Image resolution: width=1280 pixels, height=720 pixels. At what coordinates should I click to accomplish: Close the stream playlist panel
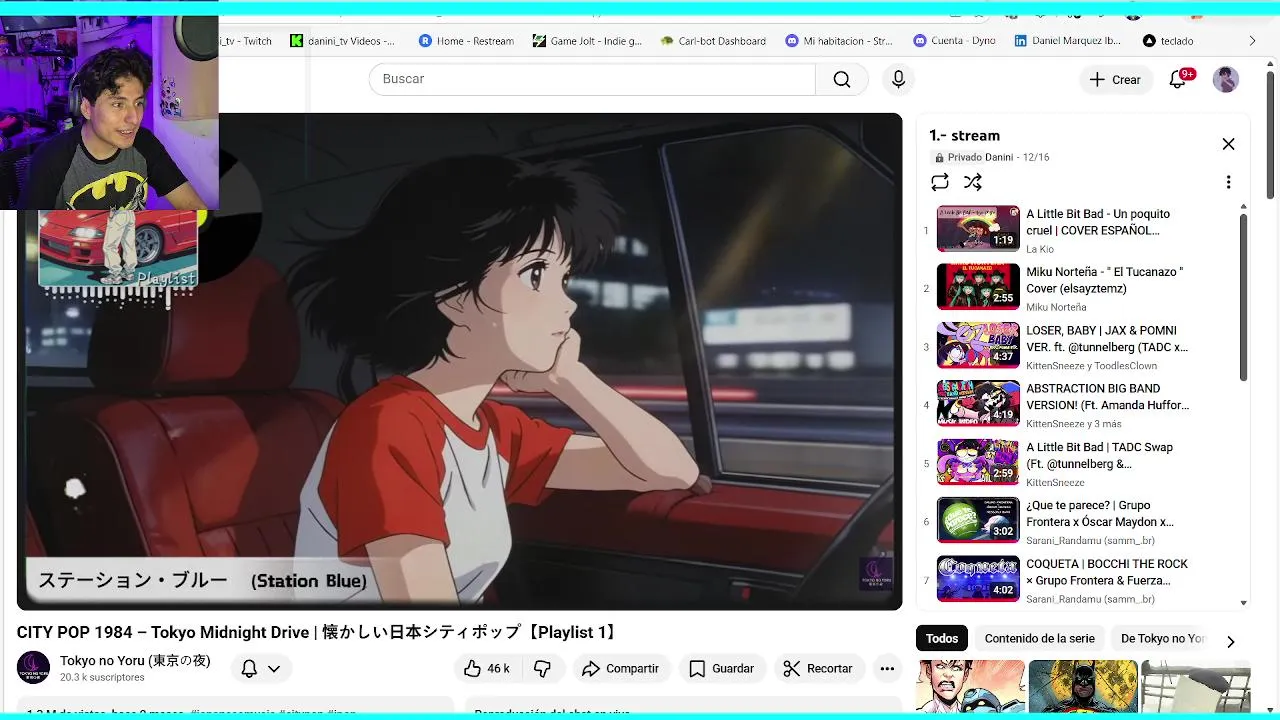click(x=1228, y=144)
